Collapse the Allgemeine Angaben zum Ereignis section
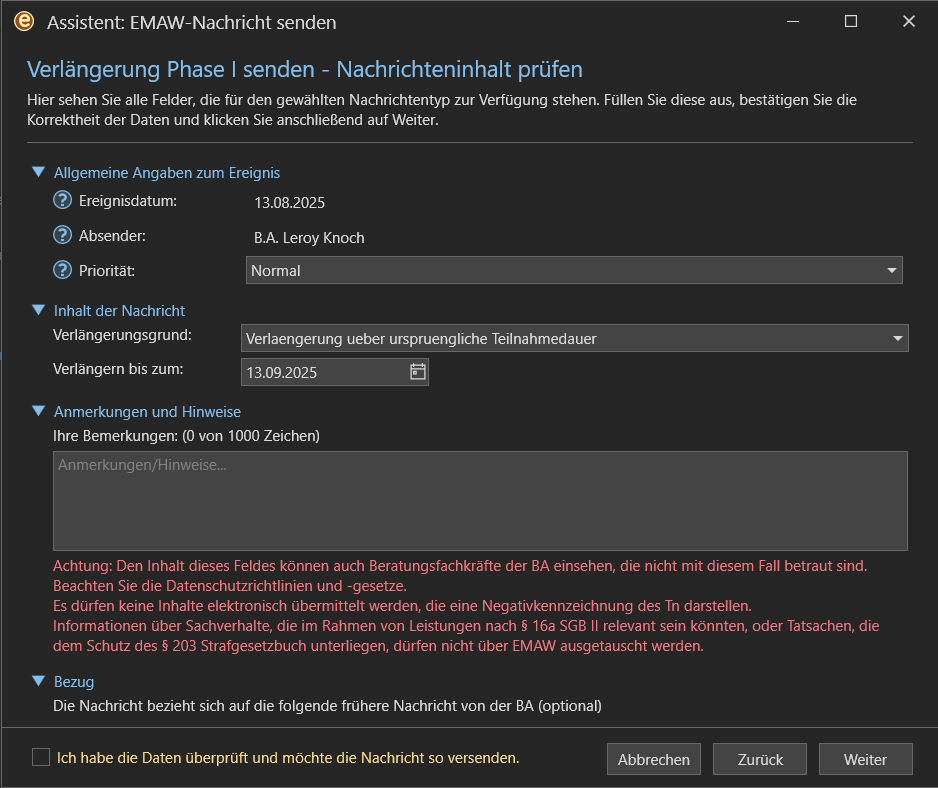Image resolution: width=938 pixels, height=788 pixels. pos(38,172)
